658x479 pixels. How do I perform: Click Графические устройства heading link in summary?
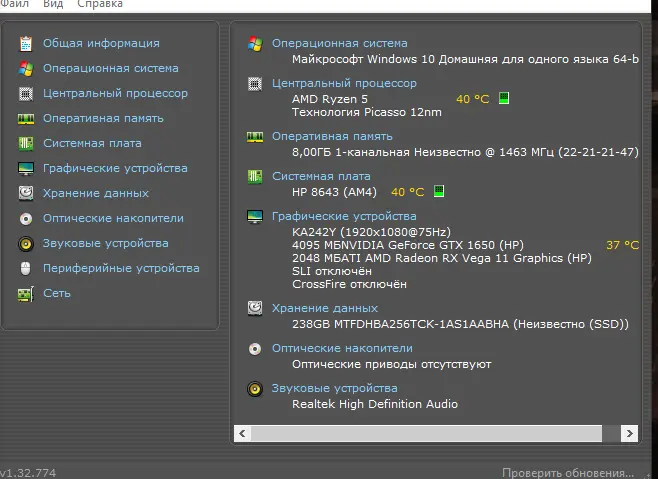click(x=345, y=216)
